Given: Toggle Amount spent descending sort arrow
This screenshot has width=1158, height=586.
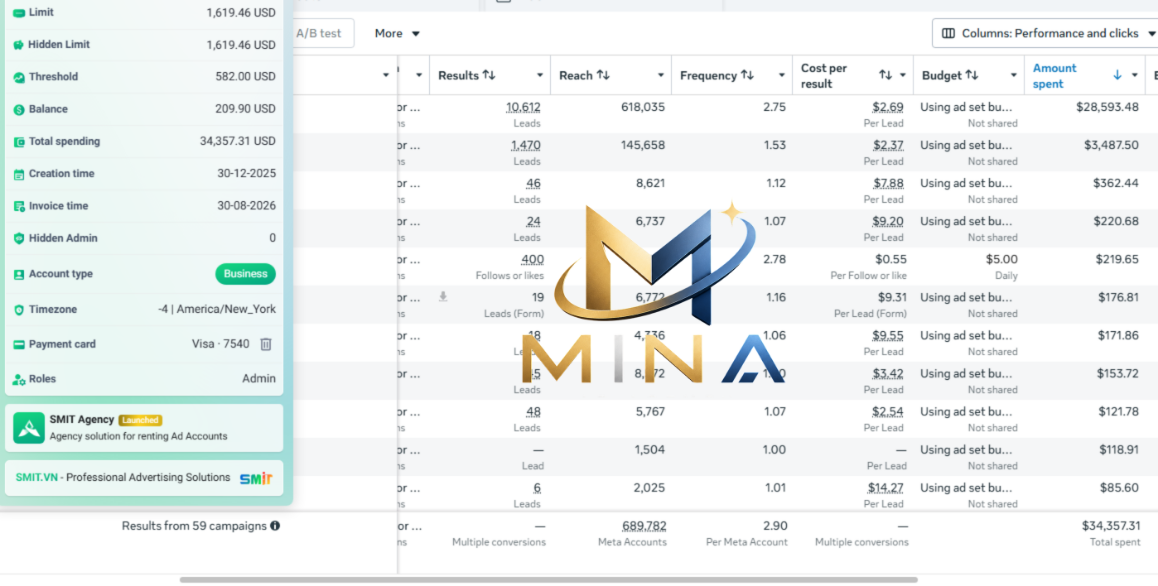Looking at the screenshot, I should pos(1117,75).
